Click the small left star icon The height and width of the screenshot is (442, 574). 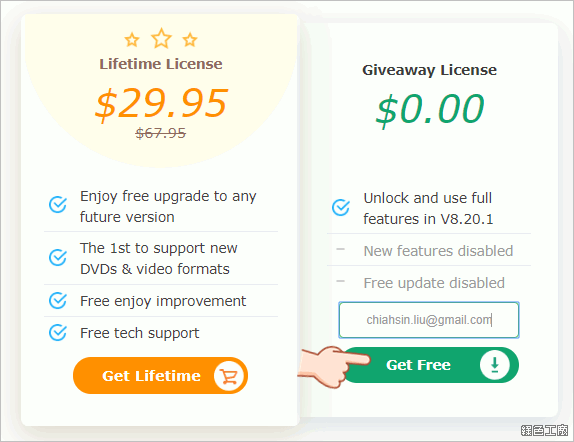click(132, 40)
